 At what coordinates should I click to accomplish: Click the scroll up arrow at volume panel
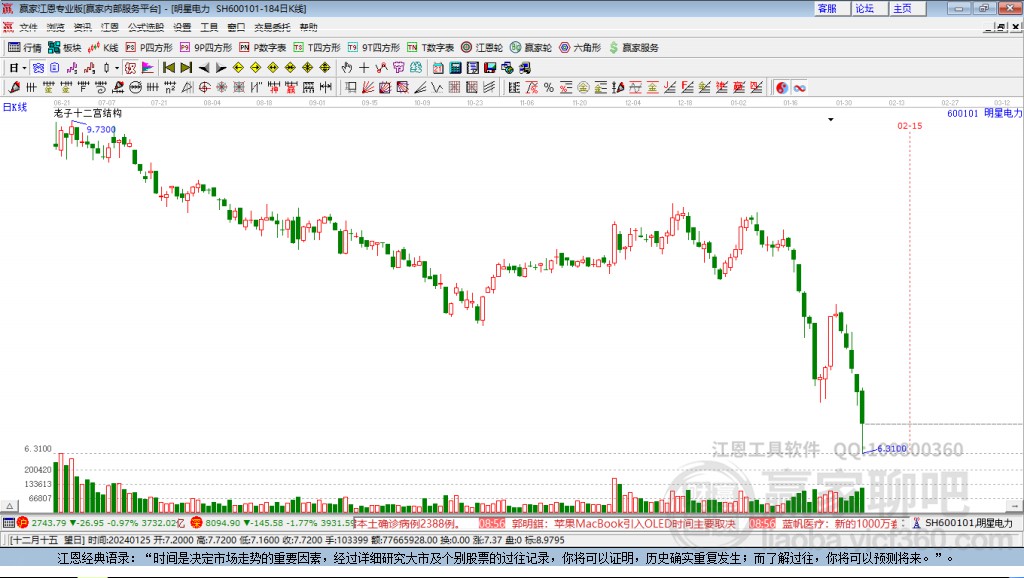click(x=10, y=506)
